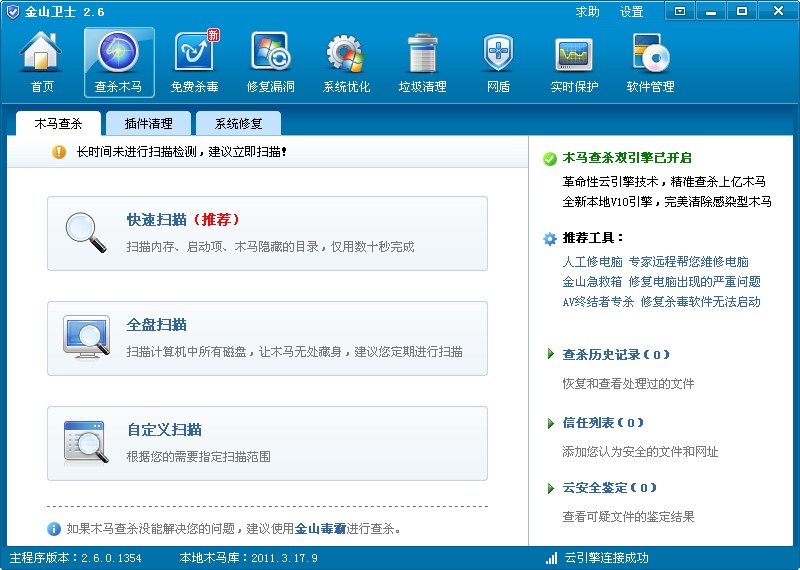Open 垃圾清理 trash can icon
This screenshot has height=570, width=800.
coord(422,53)
